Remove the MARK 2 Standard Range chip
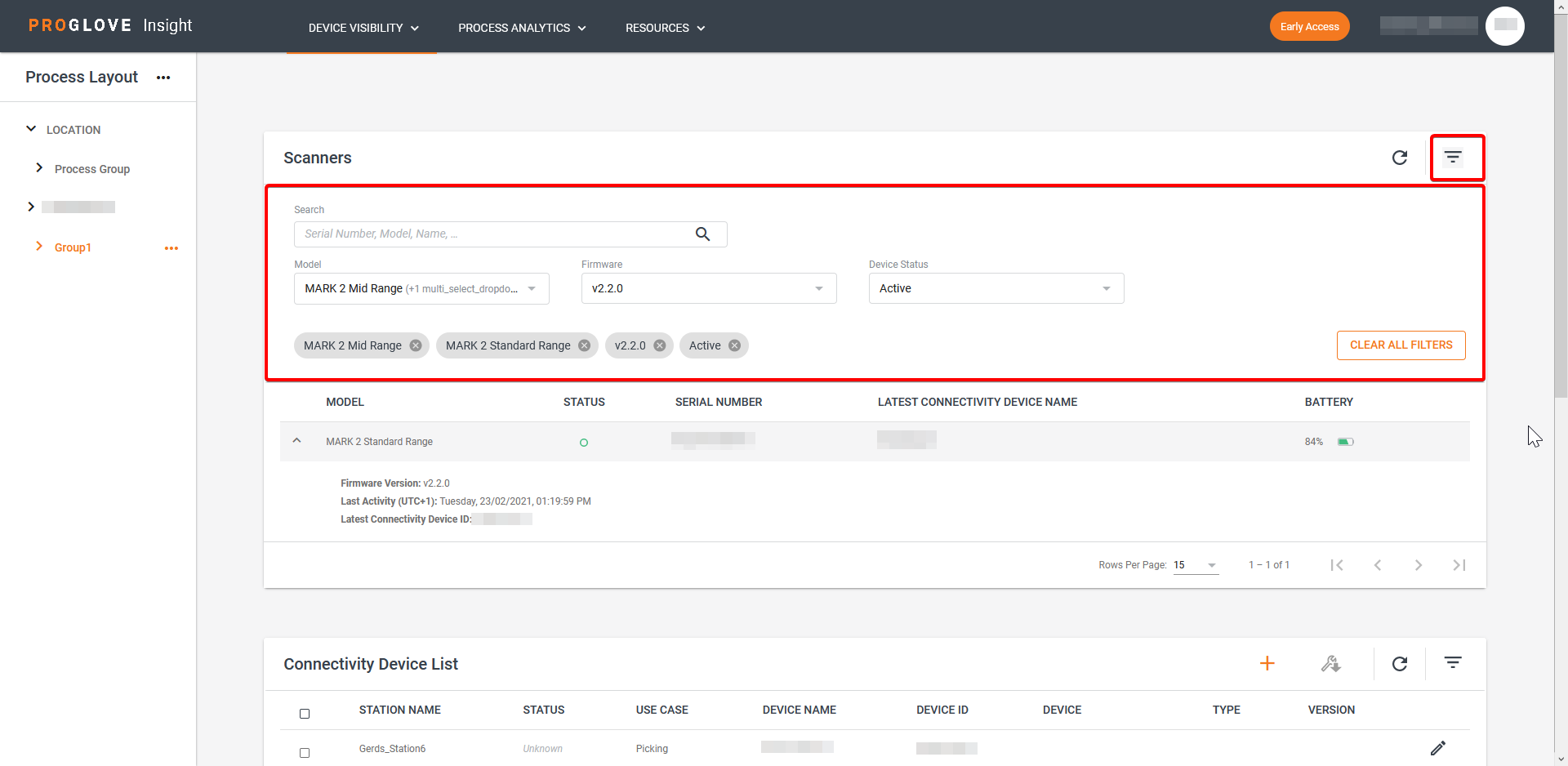Image resolution: width=1568 pixels, height=766 pixels. pyautogui.click(x=584, y=345)
